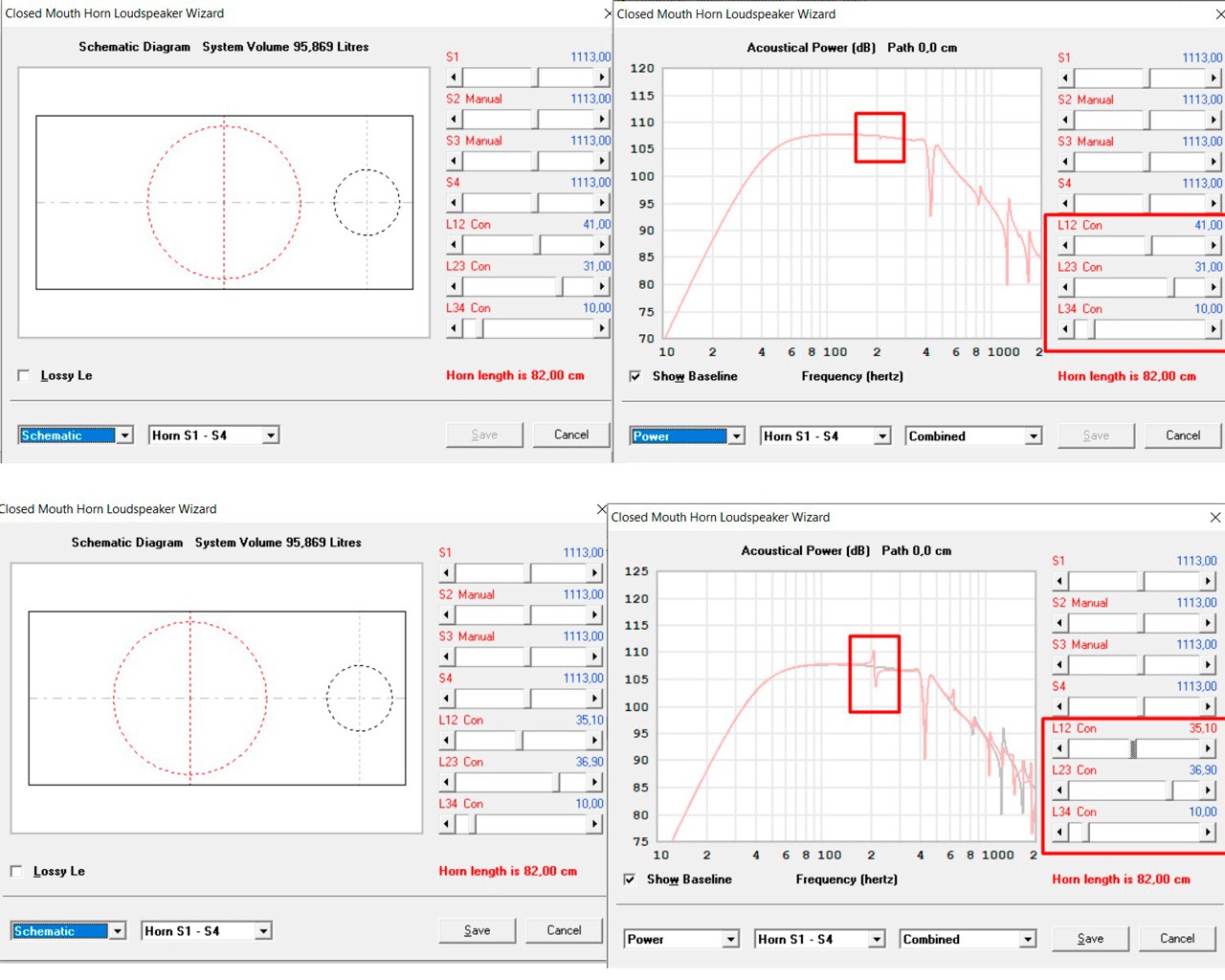Click S4 right arrow in lower Schematic window
1225x980 pixels.
594,699
